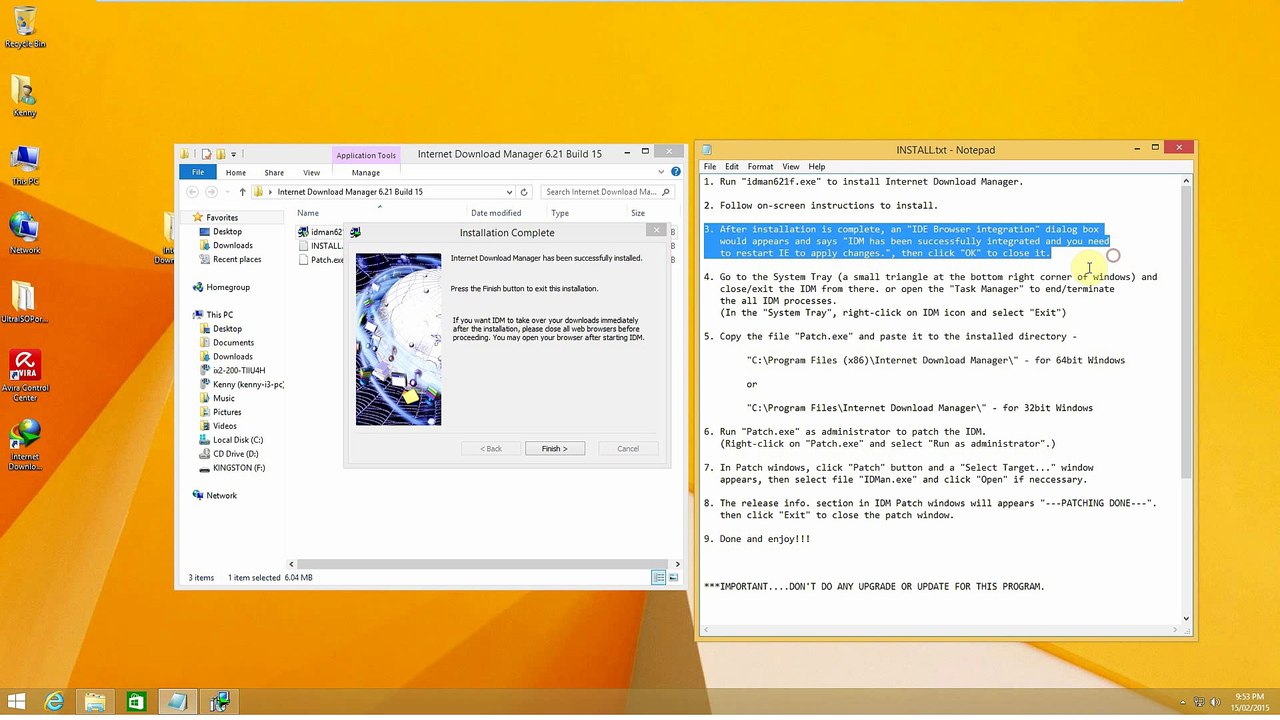
Task: Open Customize Quick Access Toolbar dropdown
Action: click(x=233, y=154)
